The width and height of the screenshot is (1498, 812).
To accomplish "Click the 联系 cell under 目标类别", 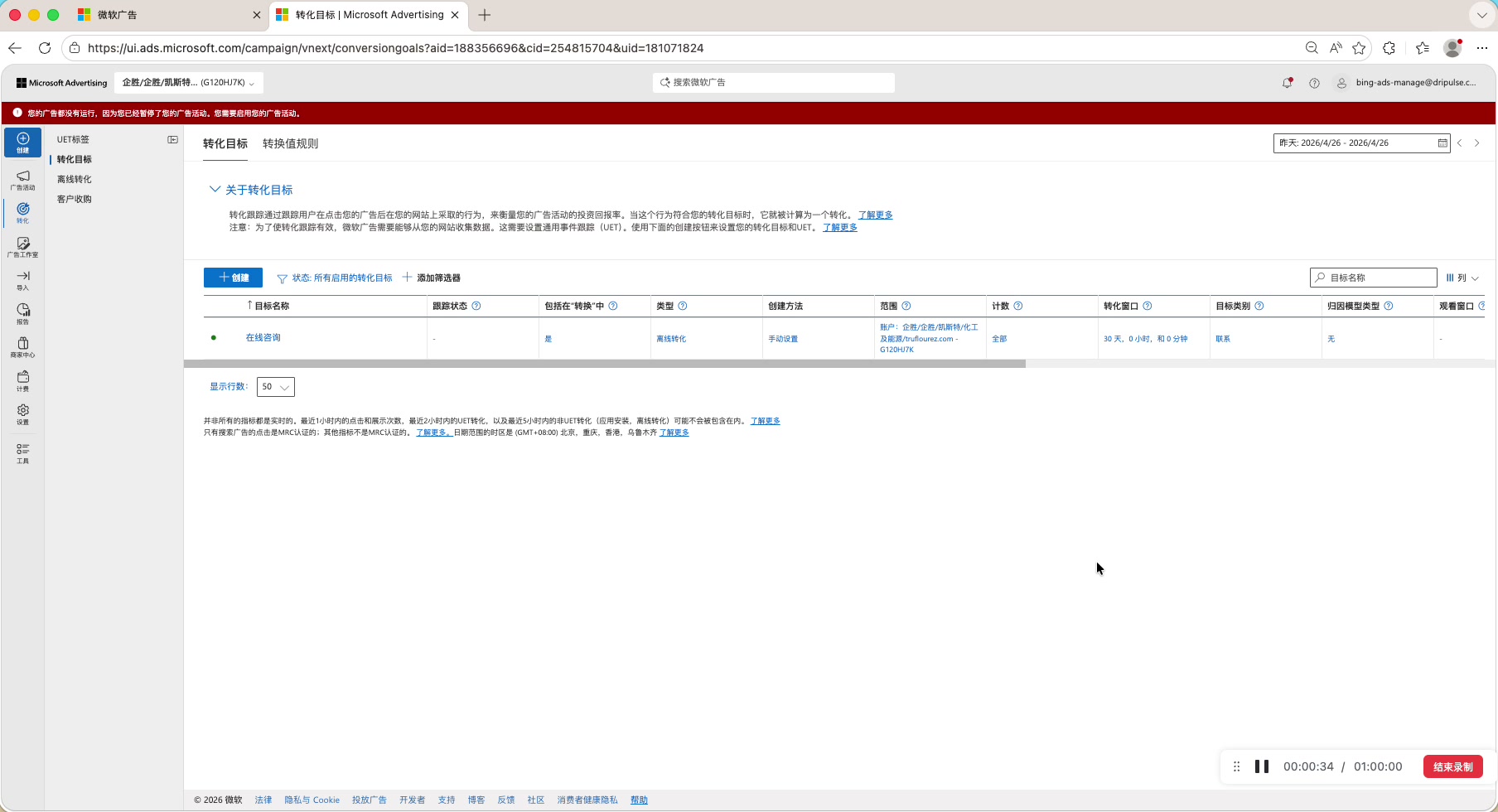I will pos(1223,339).
